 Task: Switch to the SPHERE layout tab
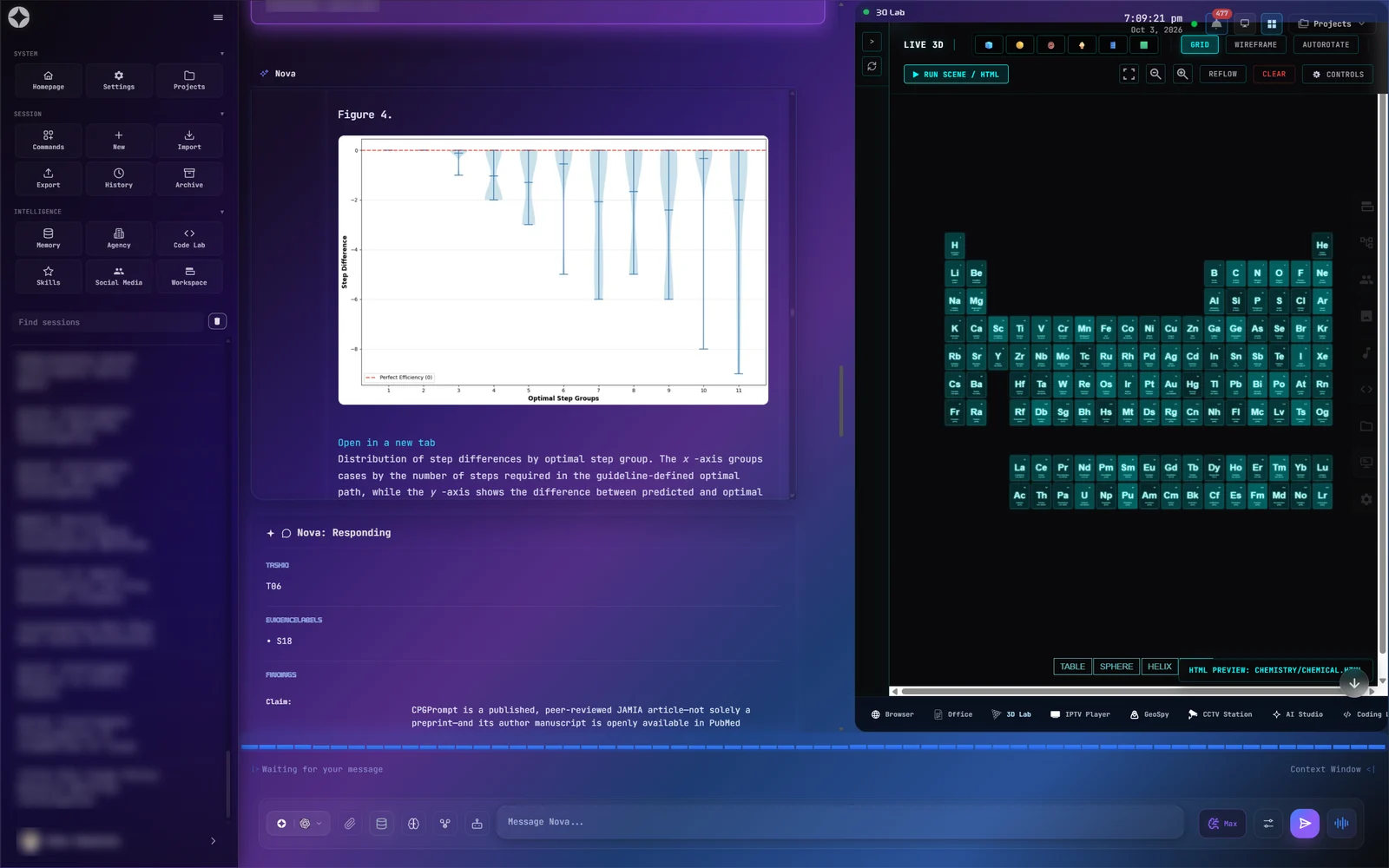(1116, 667)
